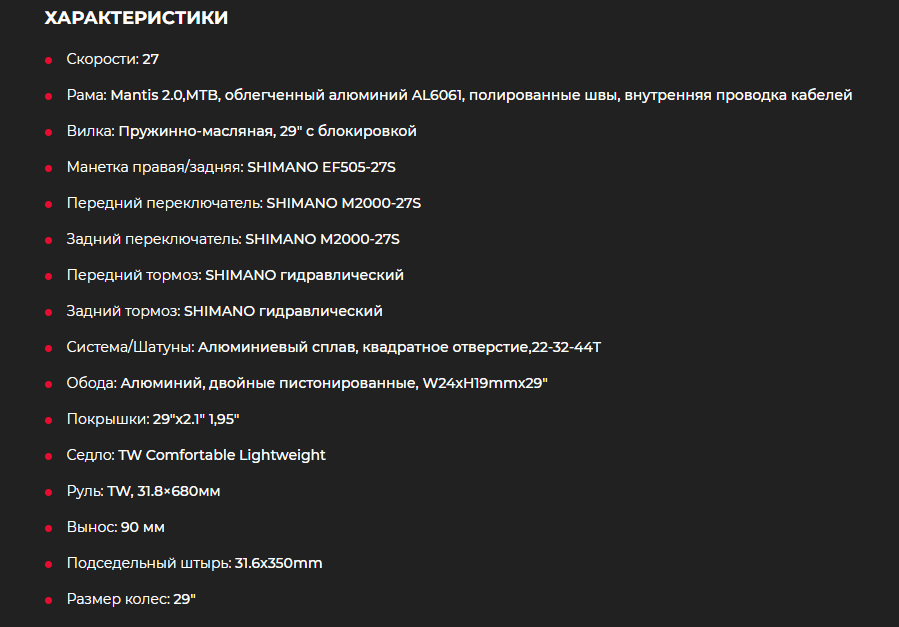Click the SHIMANO EF505-27S shifter text
This screenshot has height=627, width=899.
click(x=321, y=167)
